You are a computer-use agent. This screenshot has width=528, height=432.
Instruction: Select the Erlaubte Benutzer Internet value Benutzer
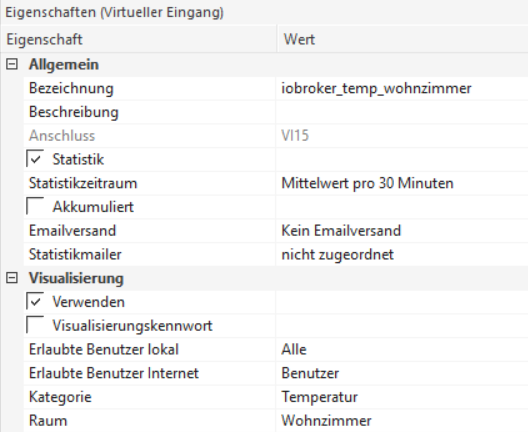(x=402, y=373)
